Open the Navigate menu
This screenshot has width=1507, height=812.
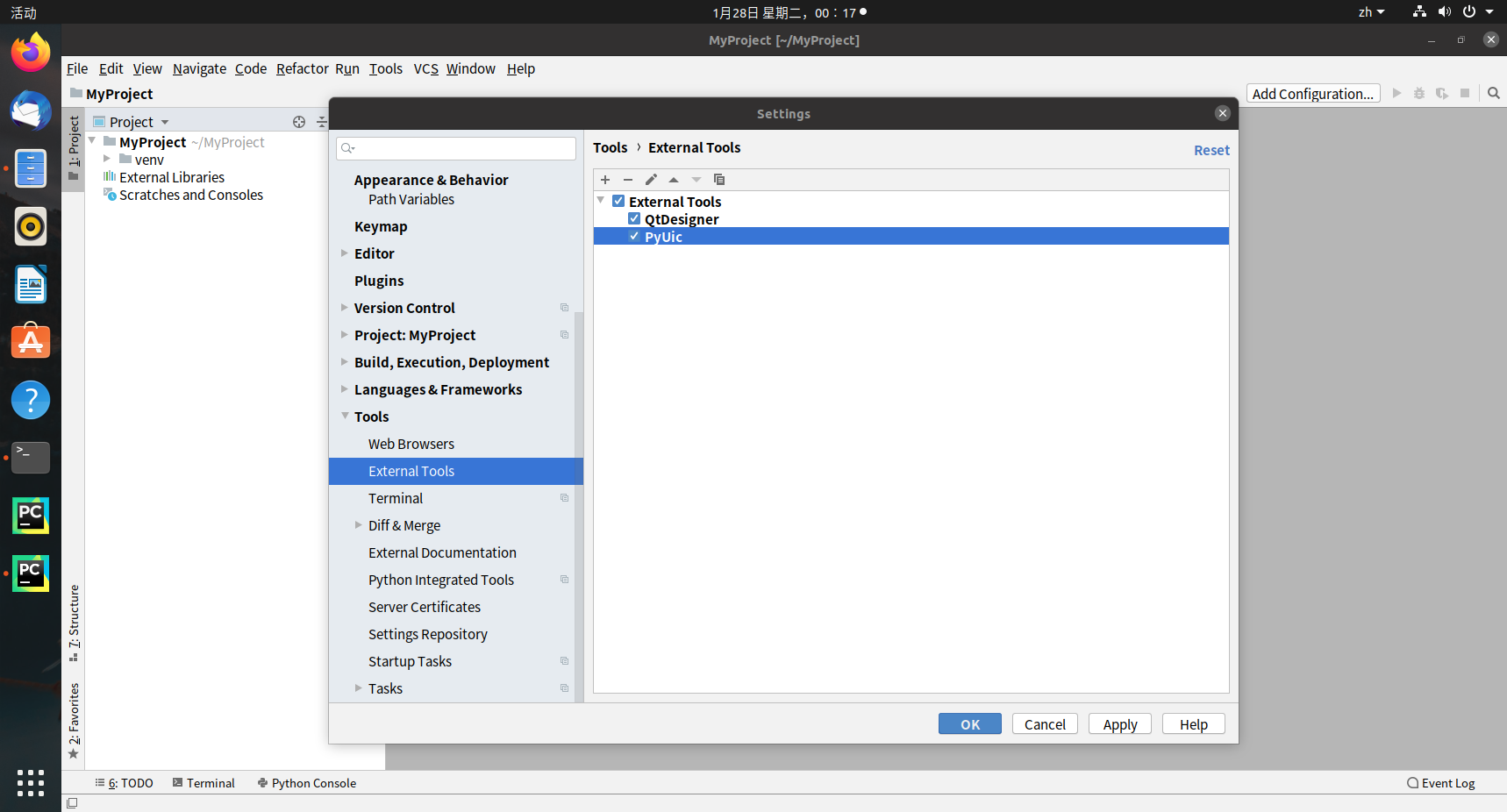pyautogui.click(x=199, y=68)
